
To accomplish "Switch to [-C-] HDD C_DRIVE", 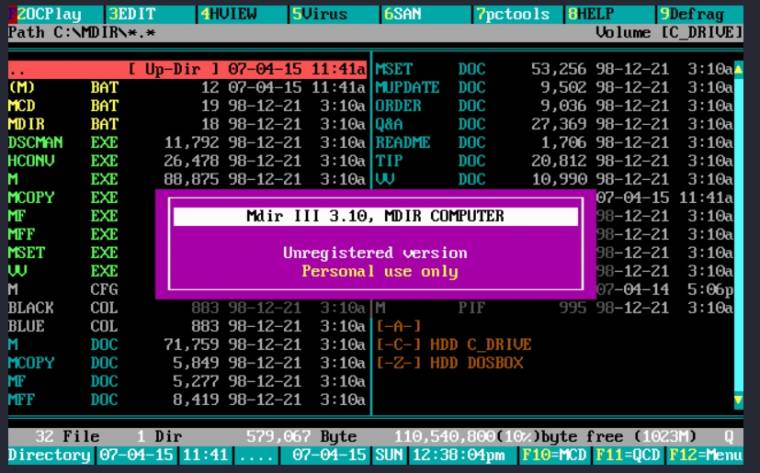I will [454, 344].
